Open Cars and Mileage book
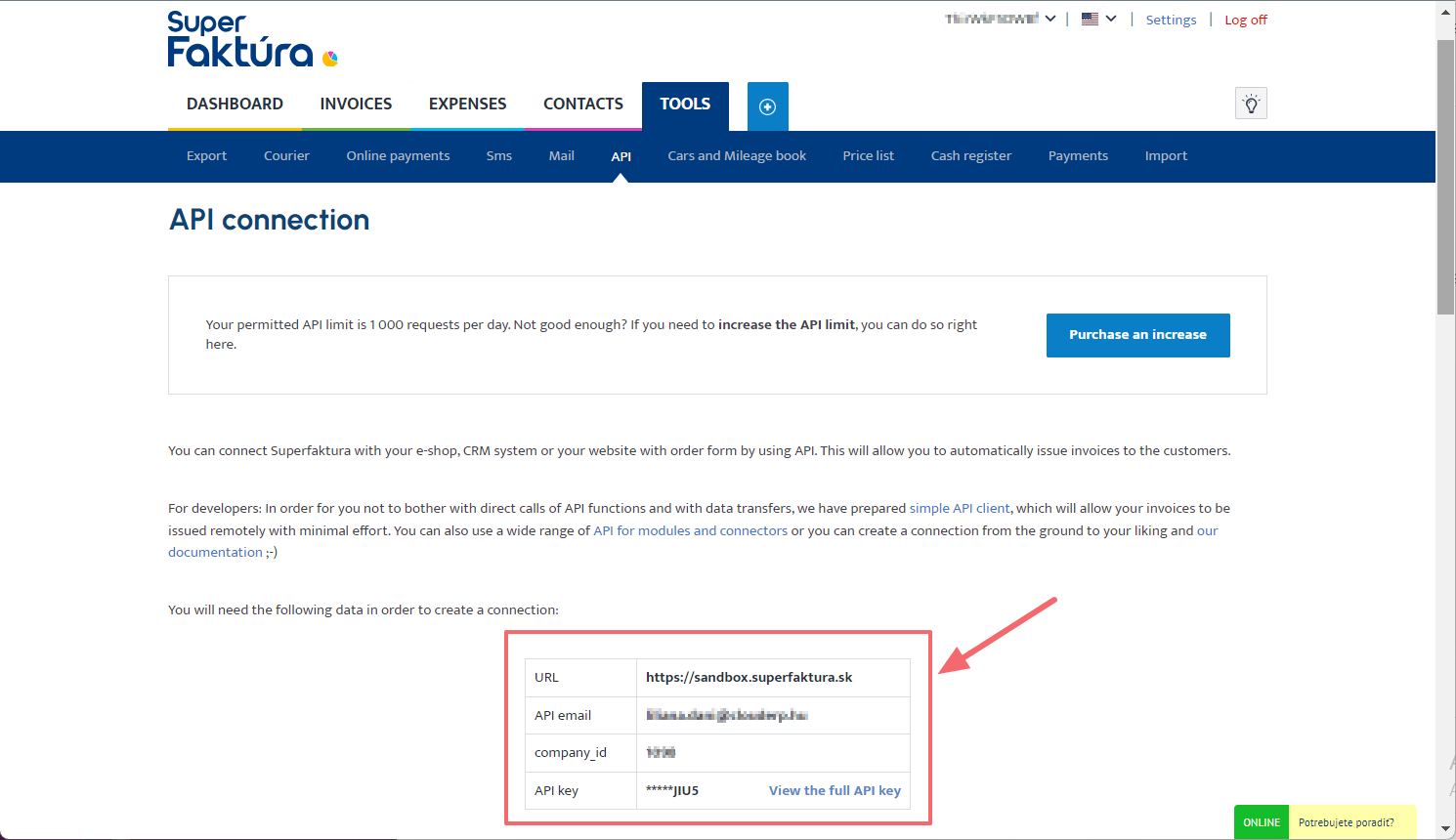 point(737,156)
